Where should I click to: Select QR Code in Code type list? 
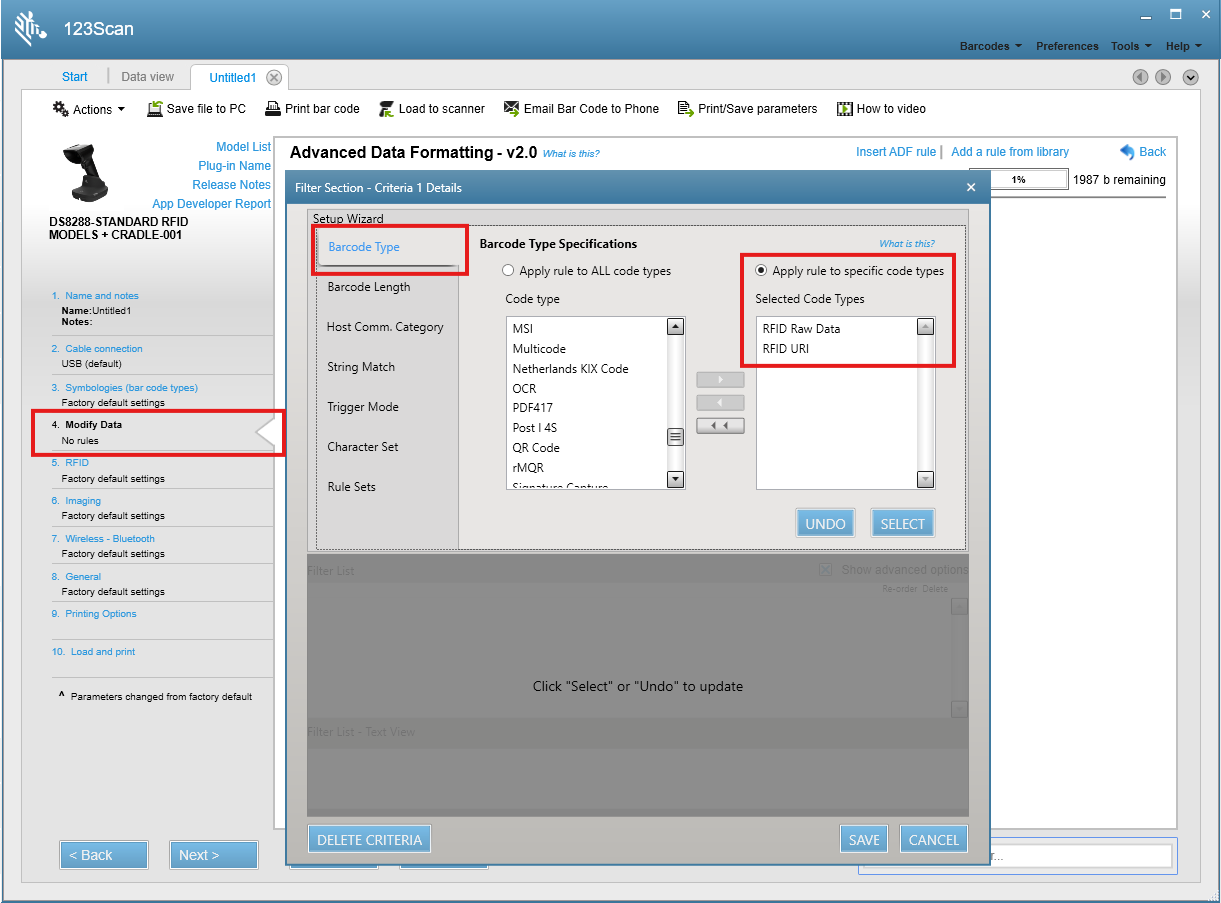pos(536,448)
